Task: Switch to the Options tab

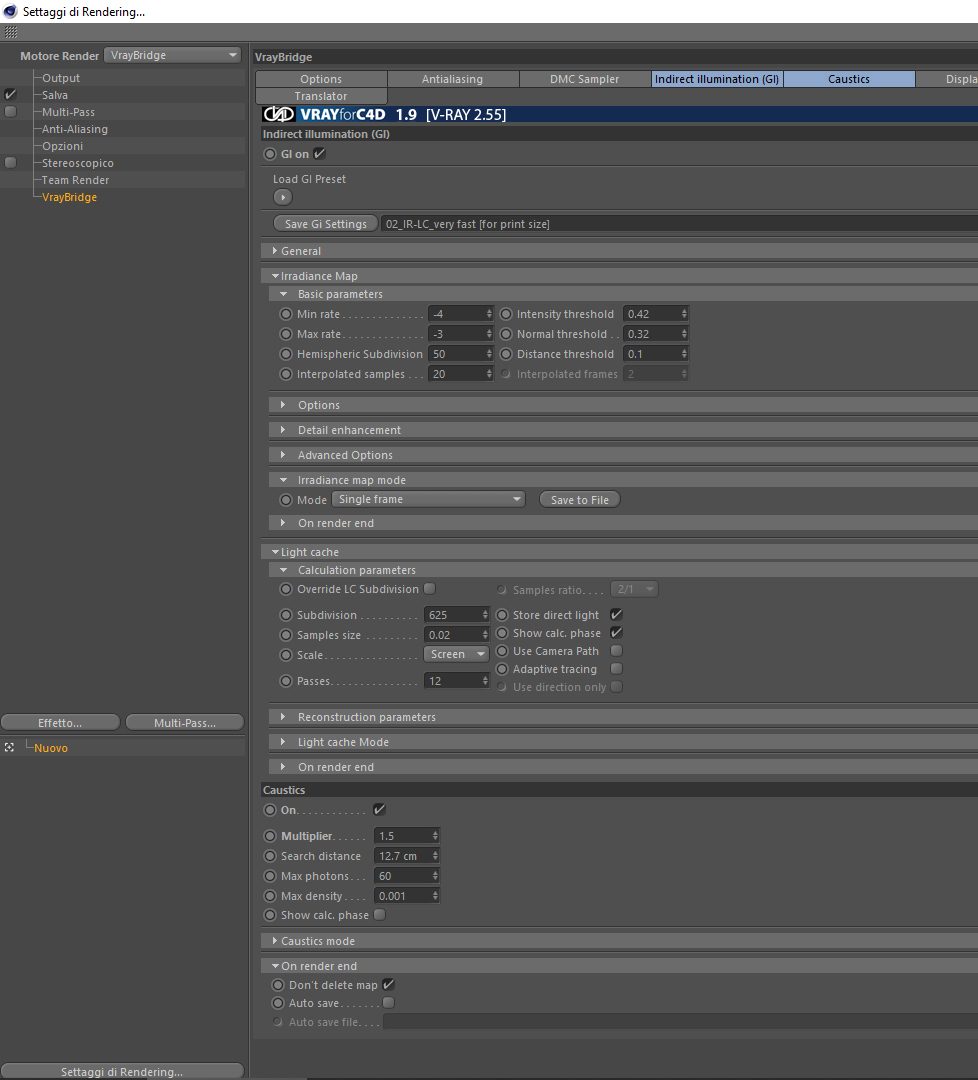Action: 321,79
